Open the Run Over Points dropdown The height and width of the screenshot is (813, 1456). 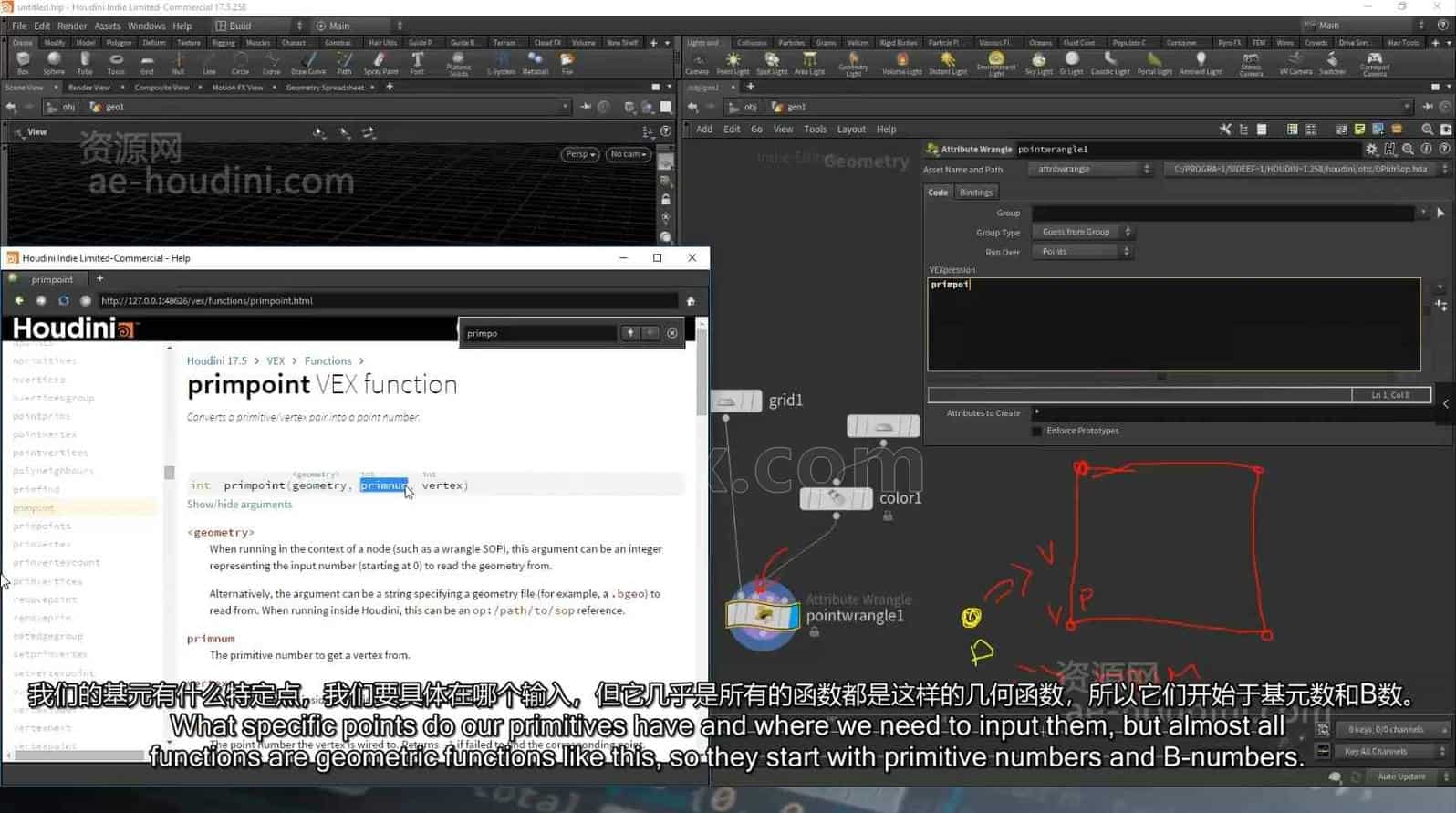pos(1082,252)
